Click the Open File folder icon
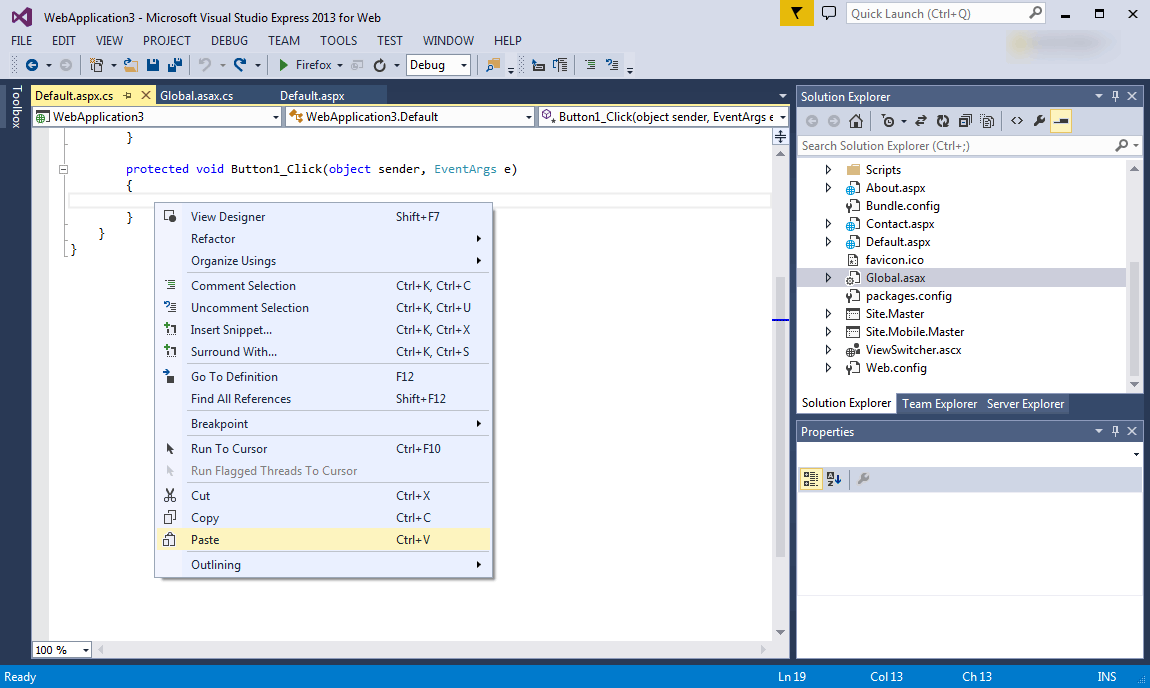Viewport: 1150px width, 688px height. tap(131, 65)
